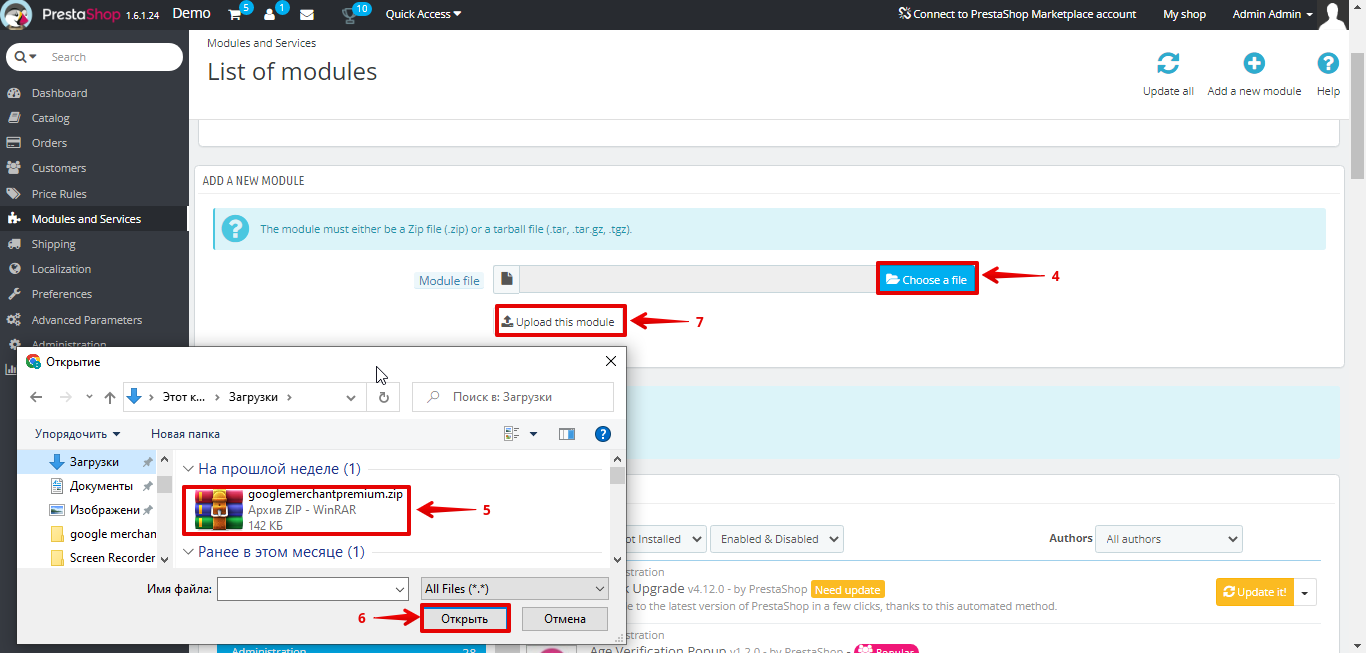Expand the Quick Access dropdown
Image resolution: width=1366 pixels, height=653 pixels.
click(424, 14)
